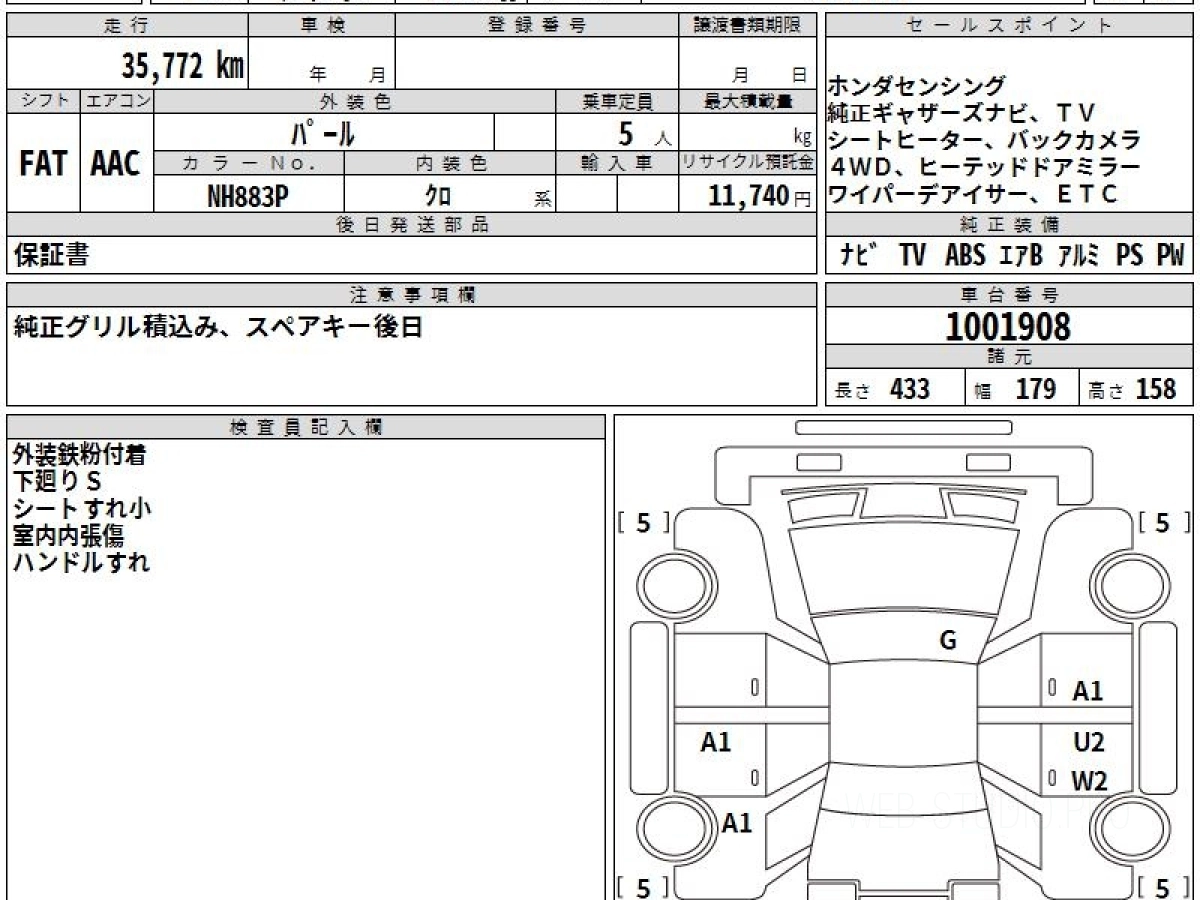The height and width of the screenshot is (900, 1200).
Task: Click the 外装色 header
Action: tap(355, 101)
